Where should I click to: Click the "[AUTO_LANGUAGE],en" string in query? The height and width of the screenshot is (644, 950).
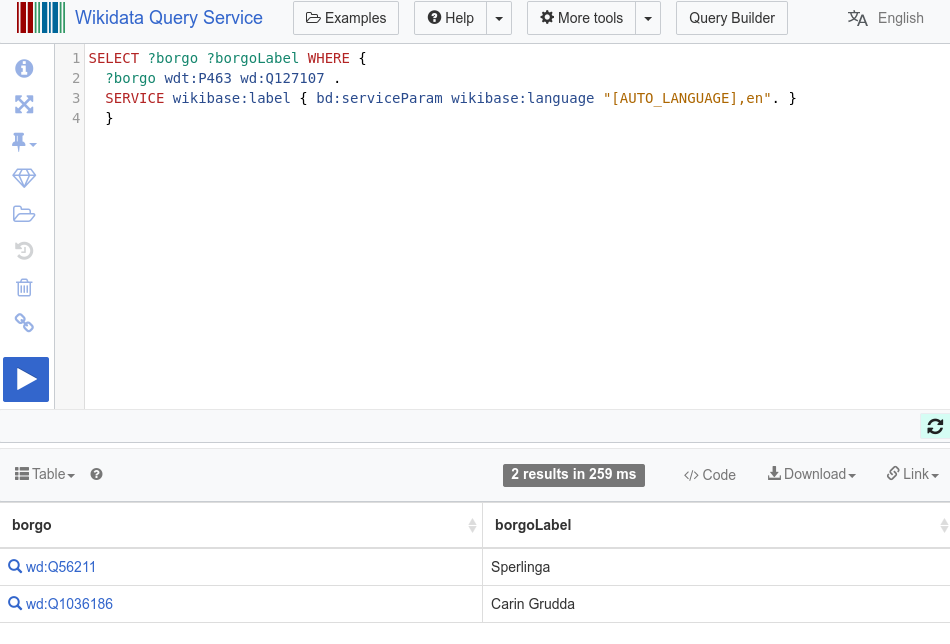click(687, 98)
